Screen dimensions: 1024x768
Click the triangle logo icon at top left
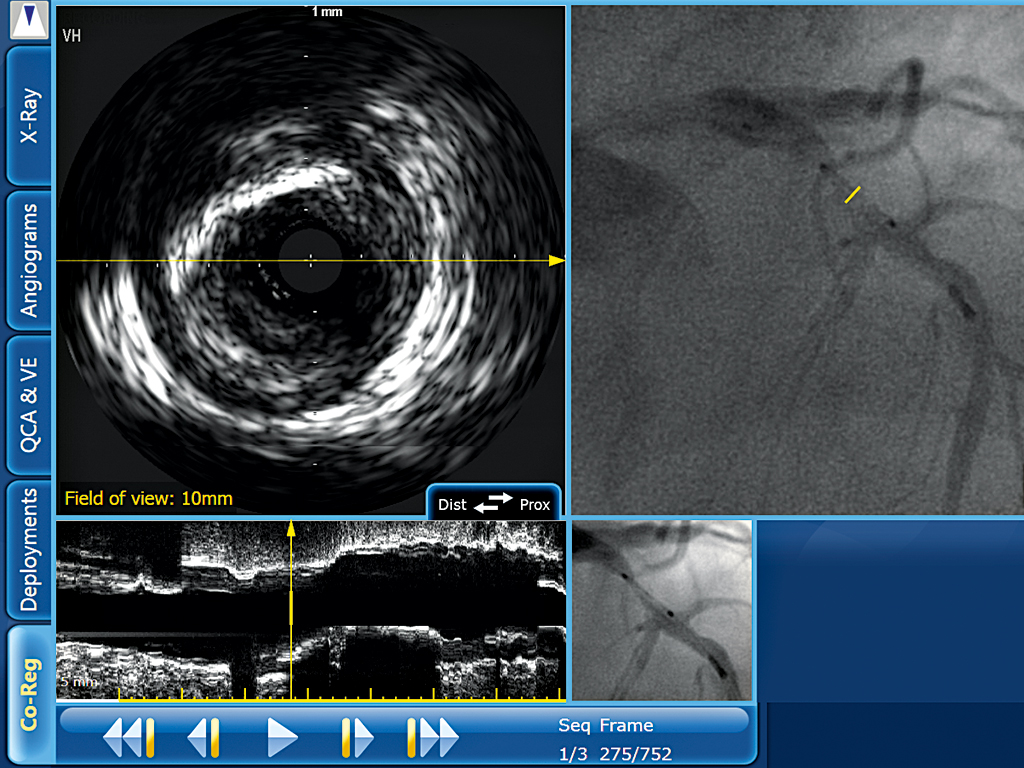coord(29,19)
